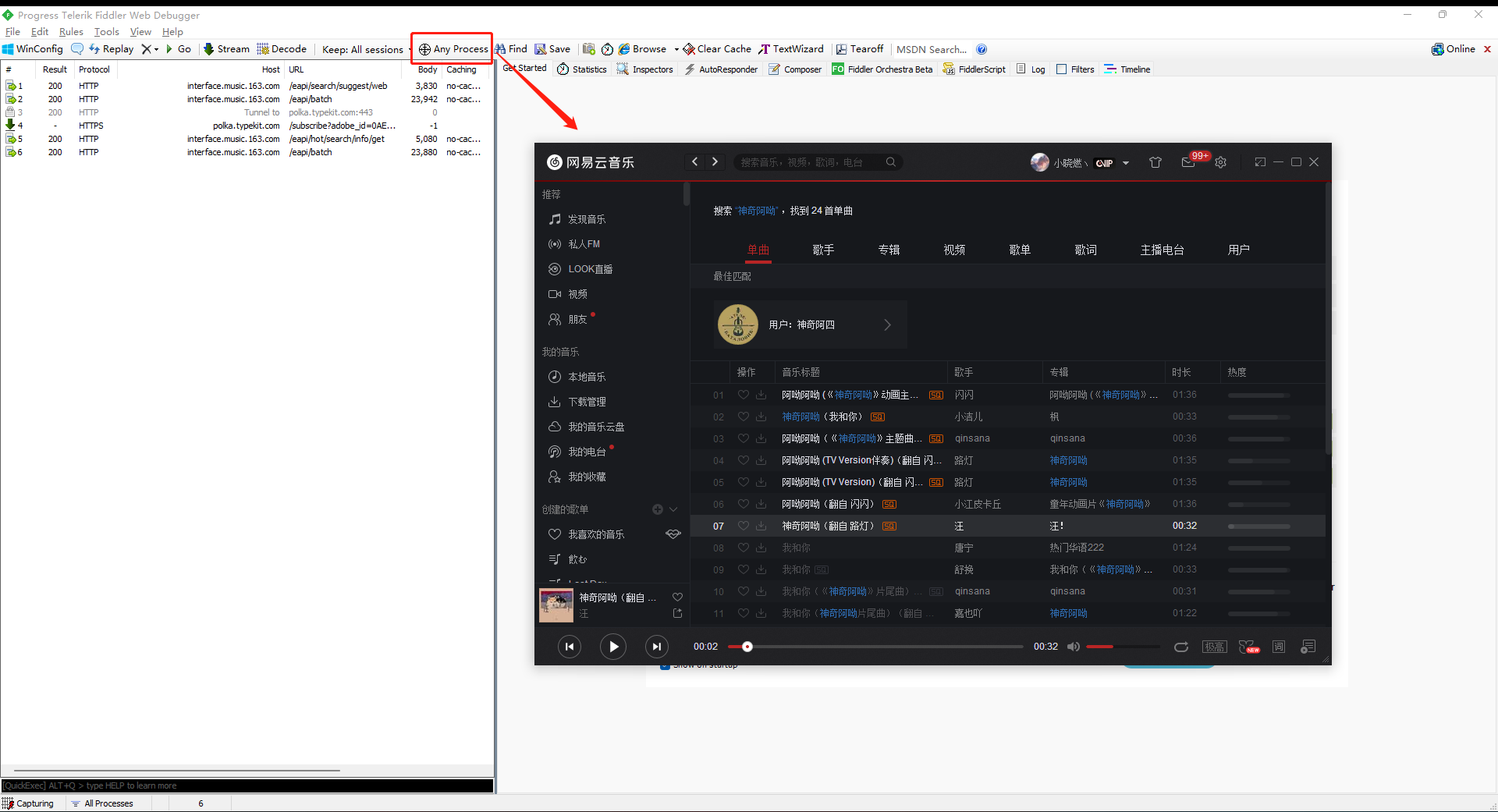Tear off the inspectors panel
The width and height of the screenshot is (1498, 812).
tap(860, 49)
